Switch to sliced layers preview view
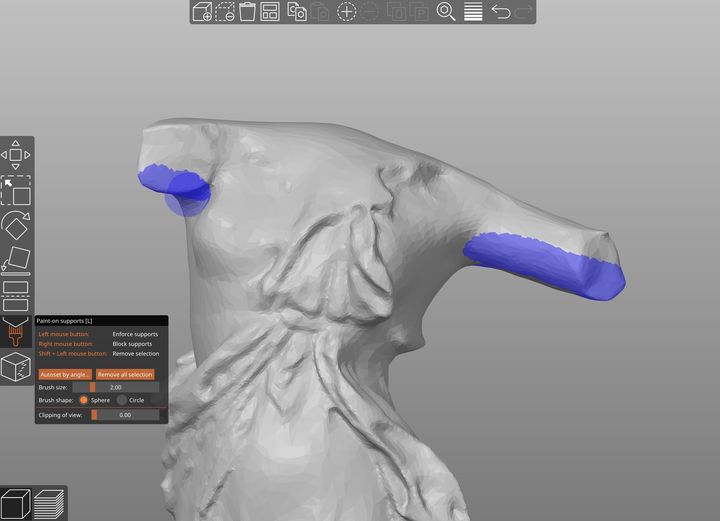Viewport: 720px width, 521px height. pyautogui.click(x=47, y=502)
